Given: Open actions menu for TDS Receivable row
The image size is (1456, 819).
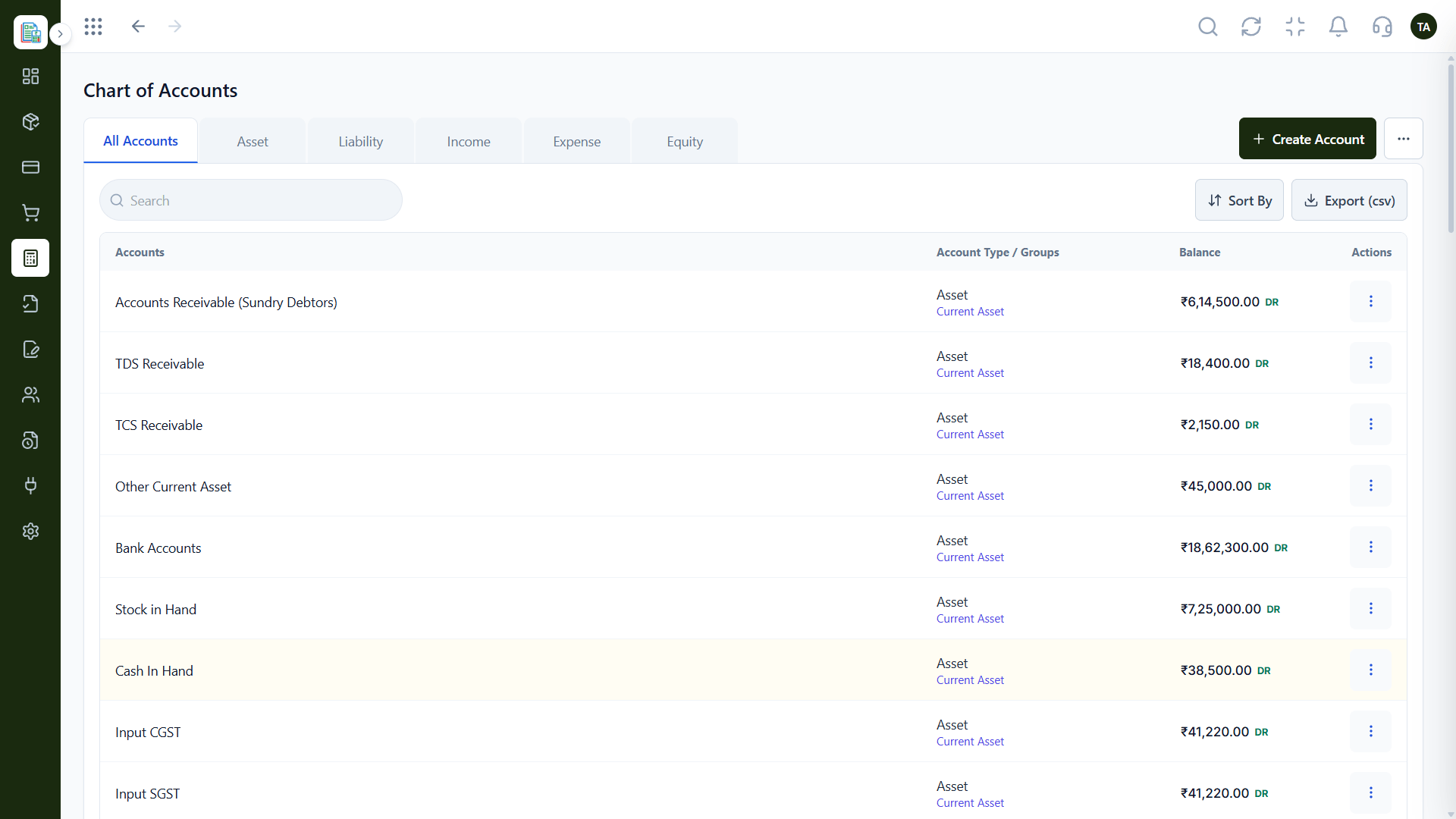Looking at the screenshot, I should pyautogui.click(x=1370, y=363).
